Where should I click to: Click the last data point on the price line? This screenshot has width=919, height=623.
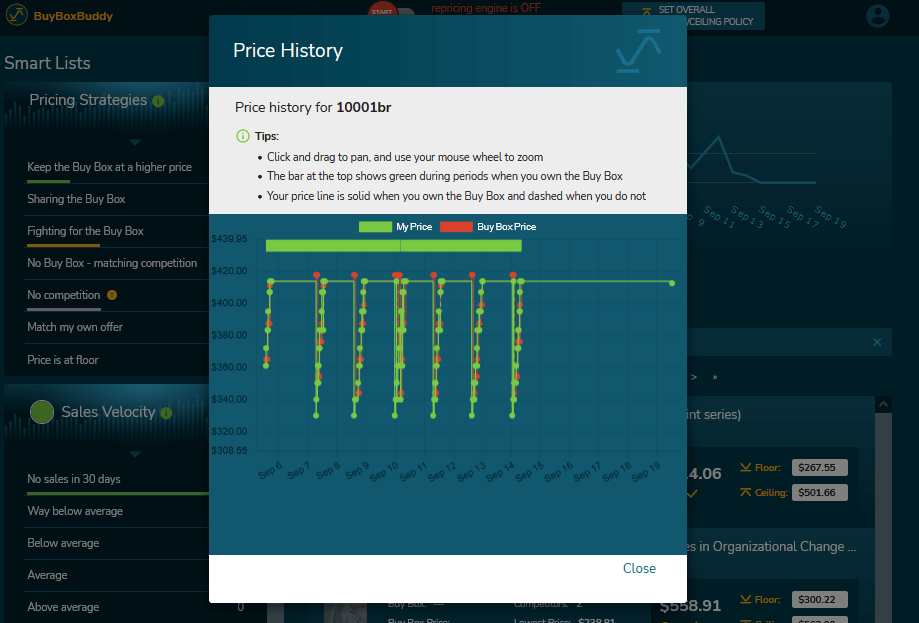tap(672, 283)
